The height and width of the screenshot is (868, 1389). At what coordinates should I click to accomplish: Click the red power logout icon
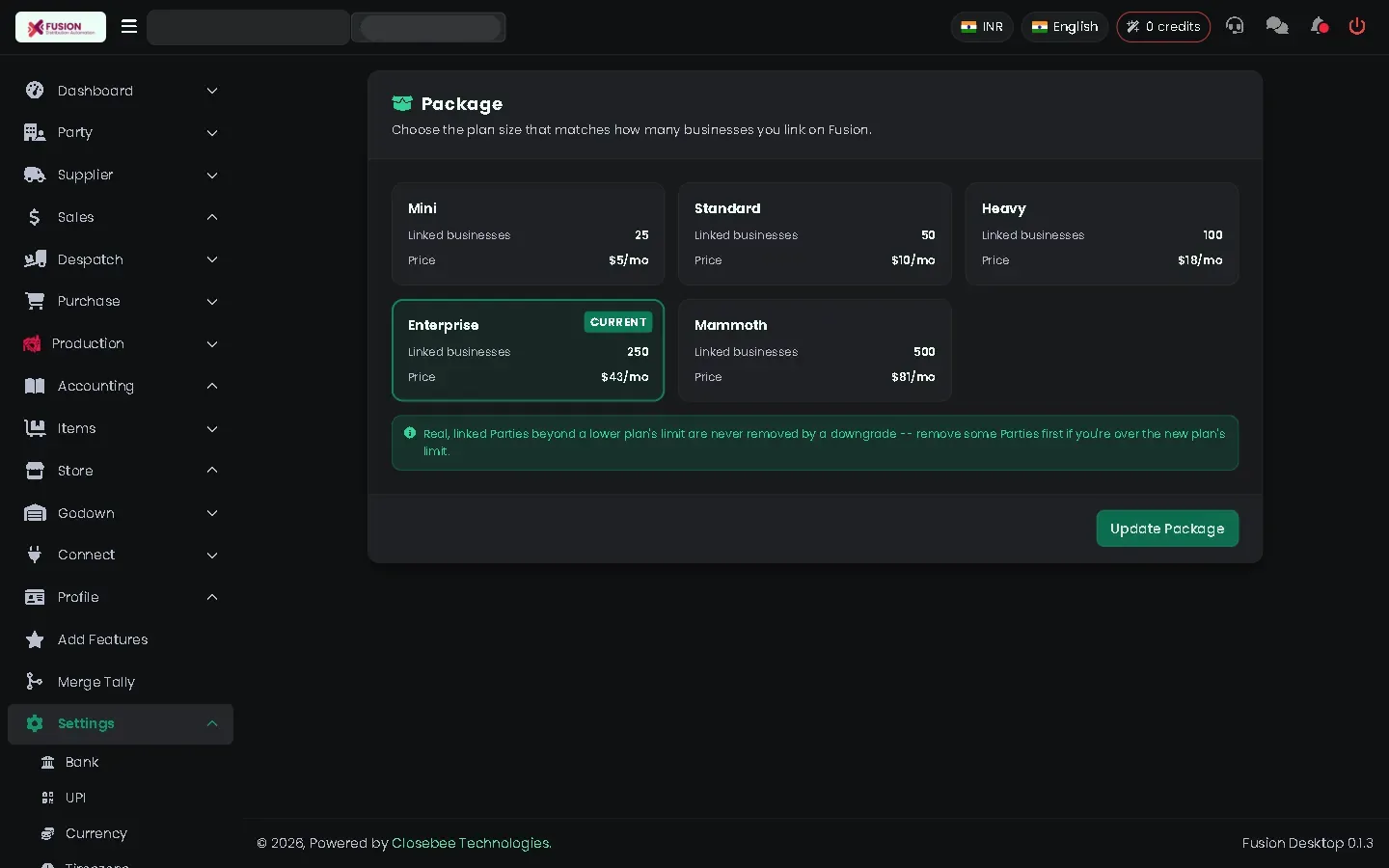click(x=1357, y=26)
